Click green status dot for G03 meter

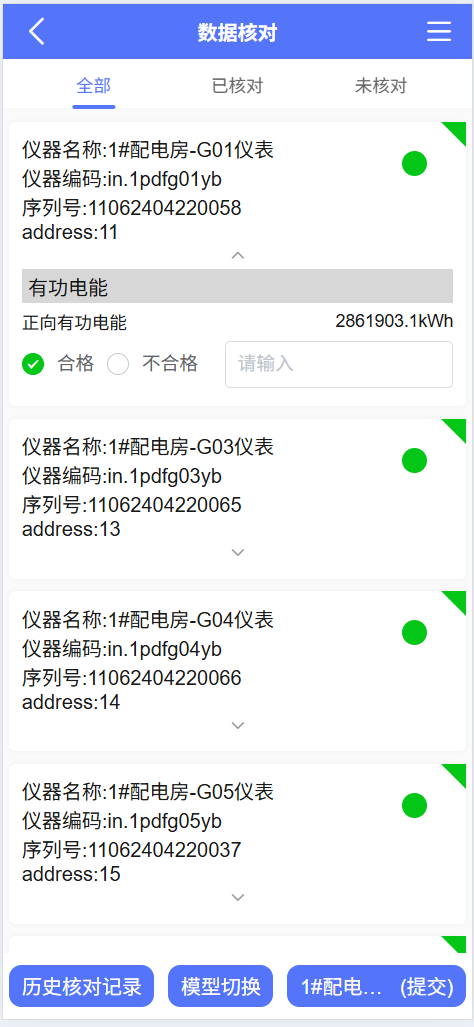414,460
